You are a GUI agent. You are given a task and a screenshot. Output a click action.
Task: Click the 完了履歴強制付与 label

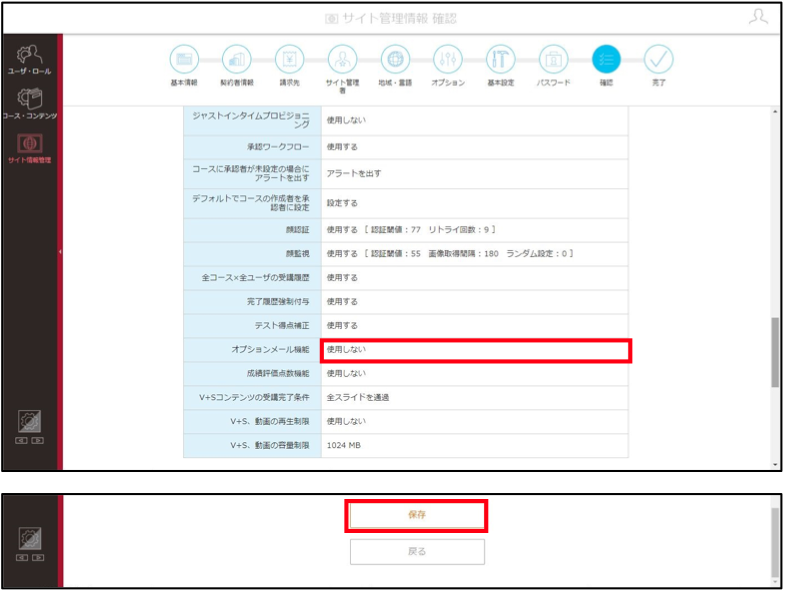pyautogui.click(x=278, y=302)
